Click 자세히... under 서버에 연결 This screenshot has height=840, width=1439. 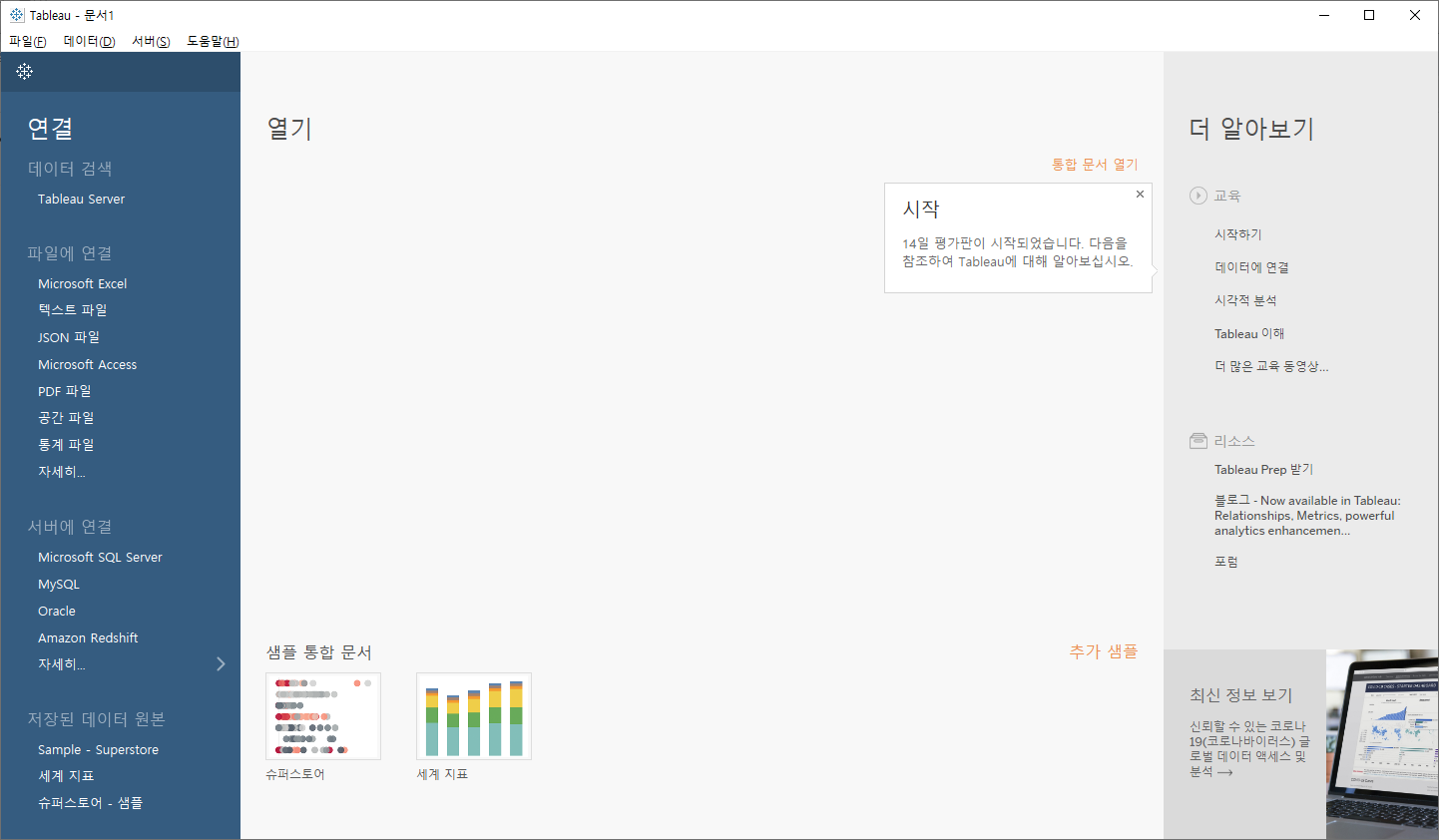pyautogui.click(x=62, y=664)
